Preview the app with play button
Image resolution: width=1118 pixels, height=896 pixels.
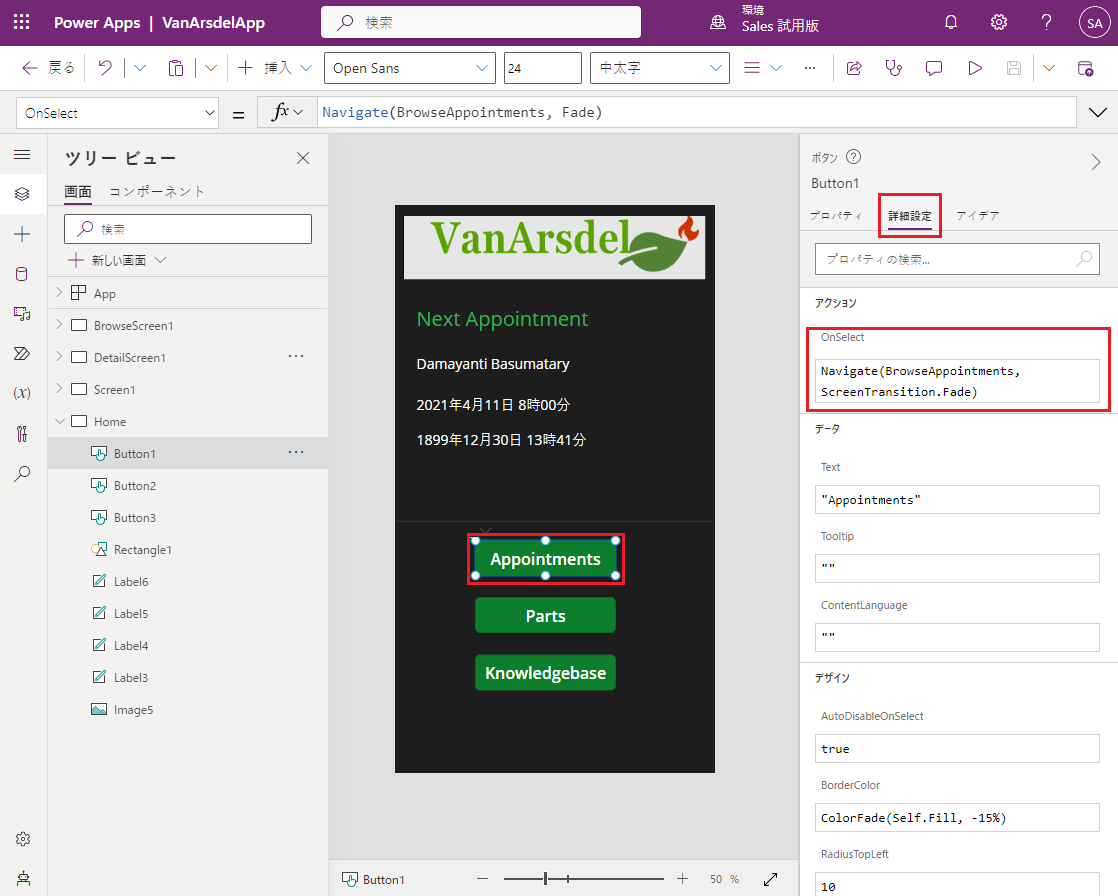coord(975,68)
